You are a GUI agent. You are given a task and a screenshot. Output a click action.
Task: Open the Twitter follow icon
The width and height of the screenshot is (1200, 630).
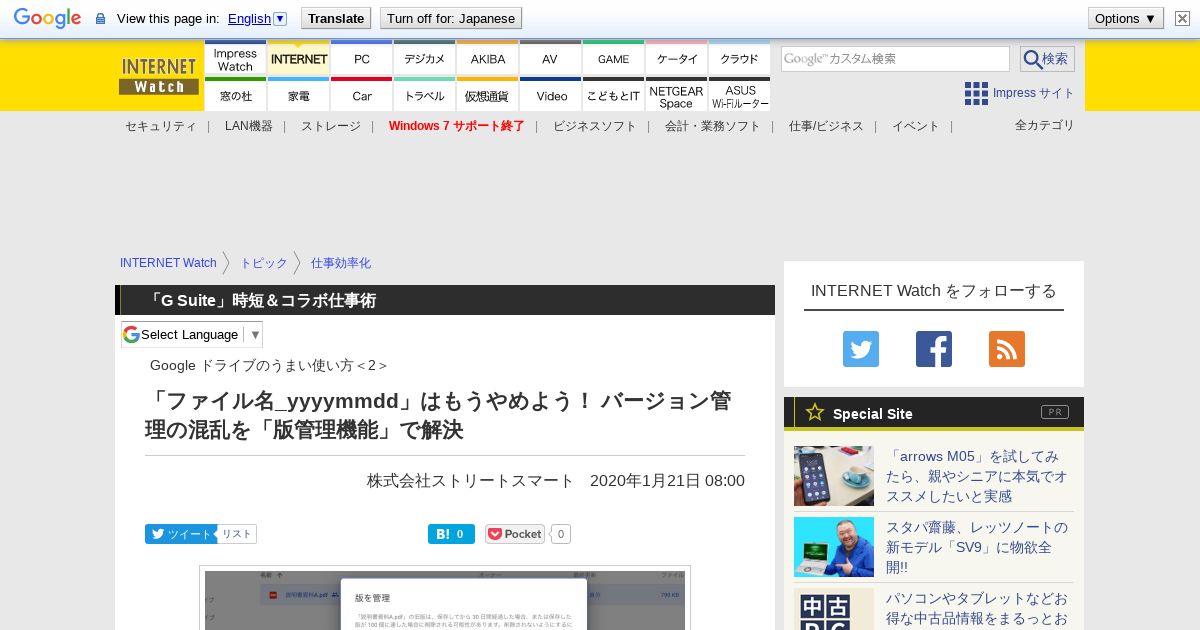861,349
